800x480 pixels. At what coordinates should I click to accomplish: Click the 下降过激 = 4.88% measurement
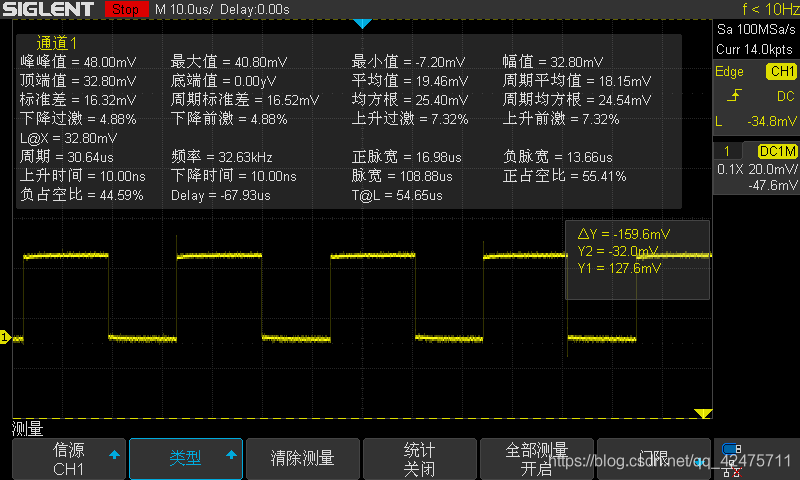(x=78, y=119)
